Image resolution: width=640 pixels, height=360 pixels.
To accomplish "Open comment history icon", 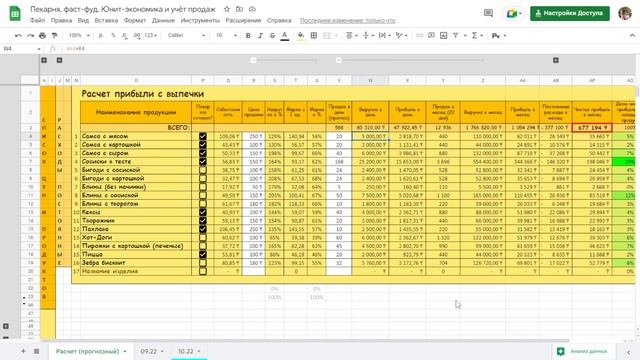I will click(488, 13).
